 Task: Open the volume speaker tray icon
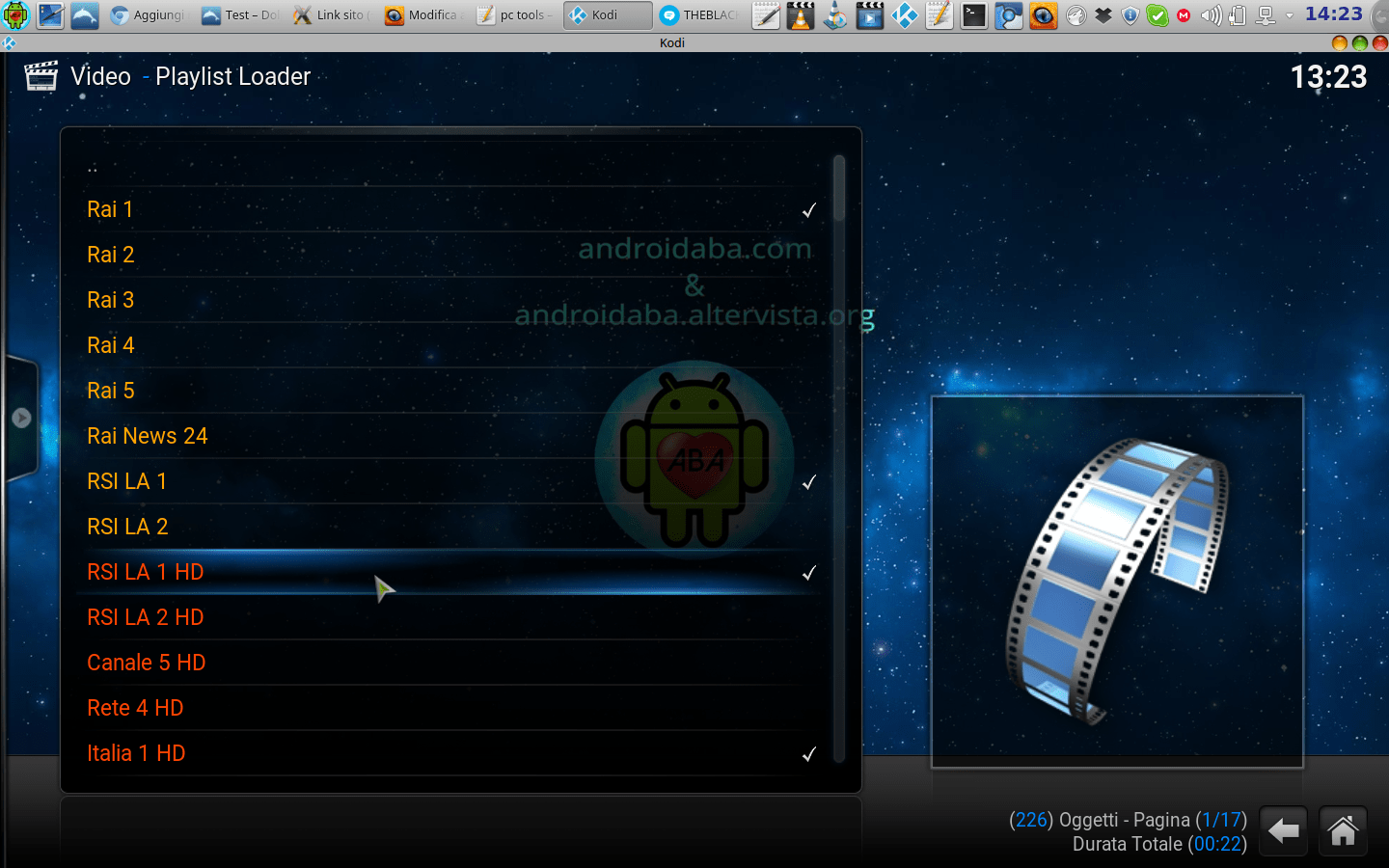[x=1211, y=15]
